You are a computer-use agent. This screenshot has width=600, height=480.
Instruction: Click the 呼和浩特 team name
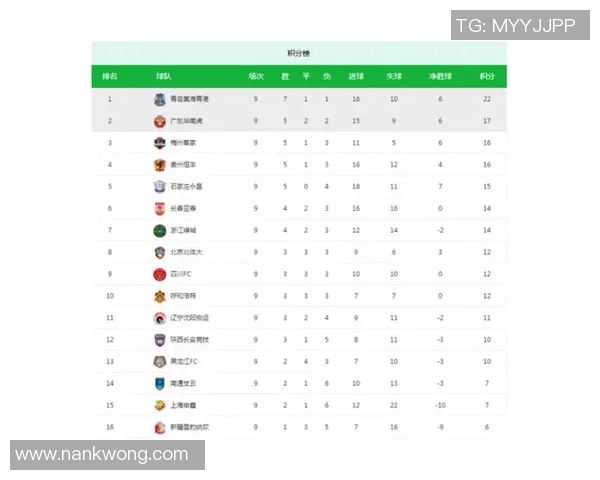[182, 296]
